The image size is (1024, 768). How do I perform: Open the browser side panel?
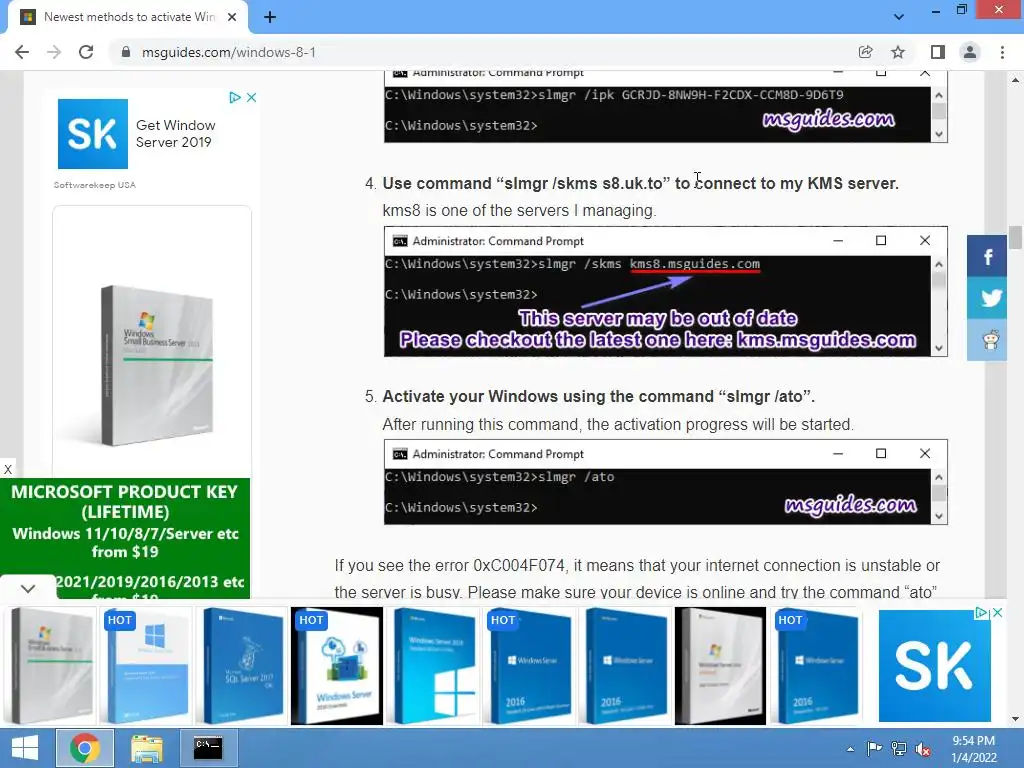point(938,52)
